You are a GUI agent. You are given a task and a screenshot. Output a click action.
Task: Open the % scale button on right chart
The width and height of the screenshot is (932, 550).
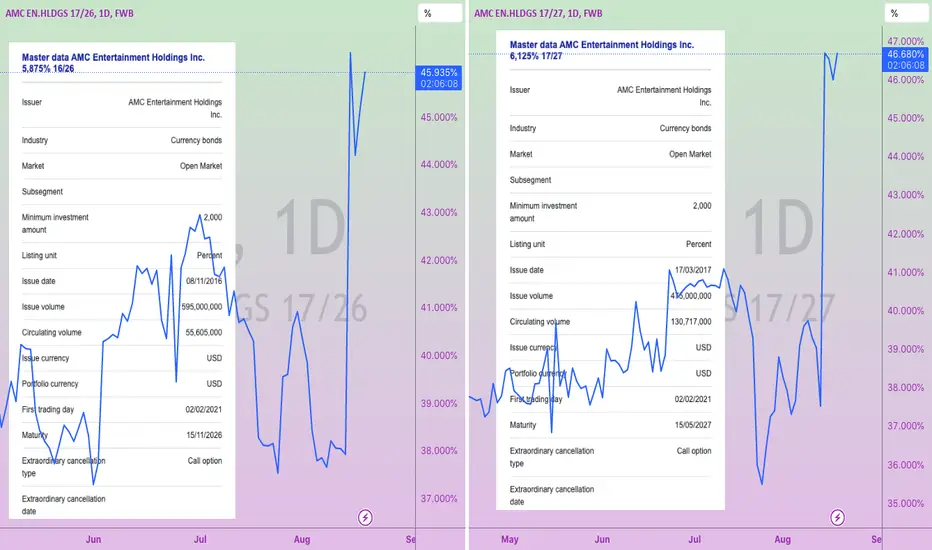(906, 13)
